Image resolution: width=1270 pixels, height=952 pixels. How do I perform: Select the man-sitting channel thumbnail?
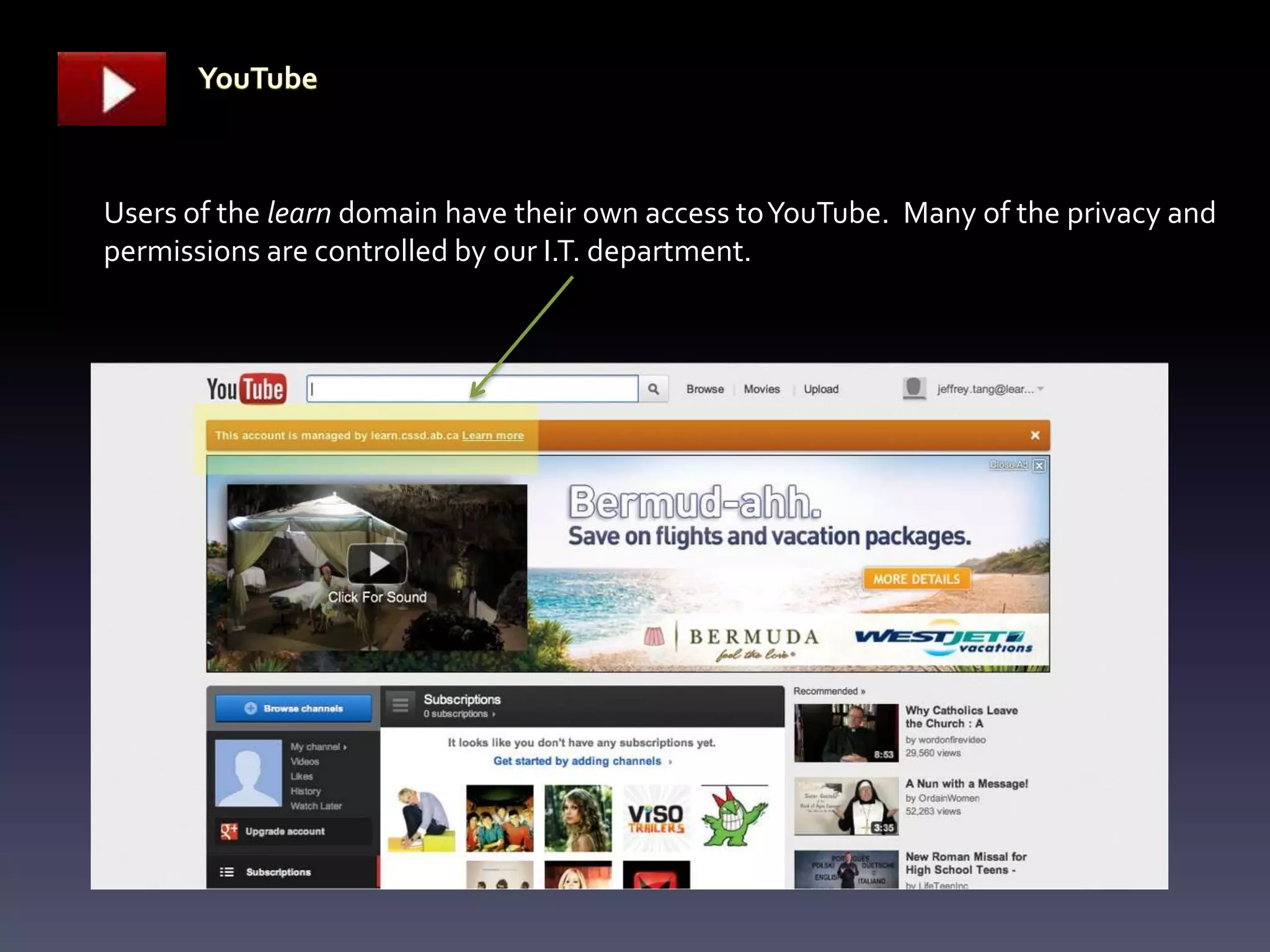coord(422,818)
